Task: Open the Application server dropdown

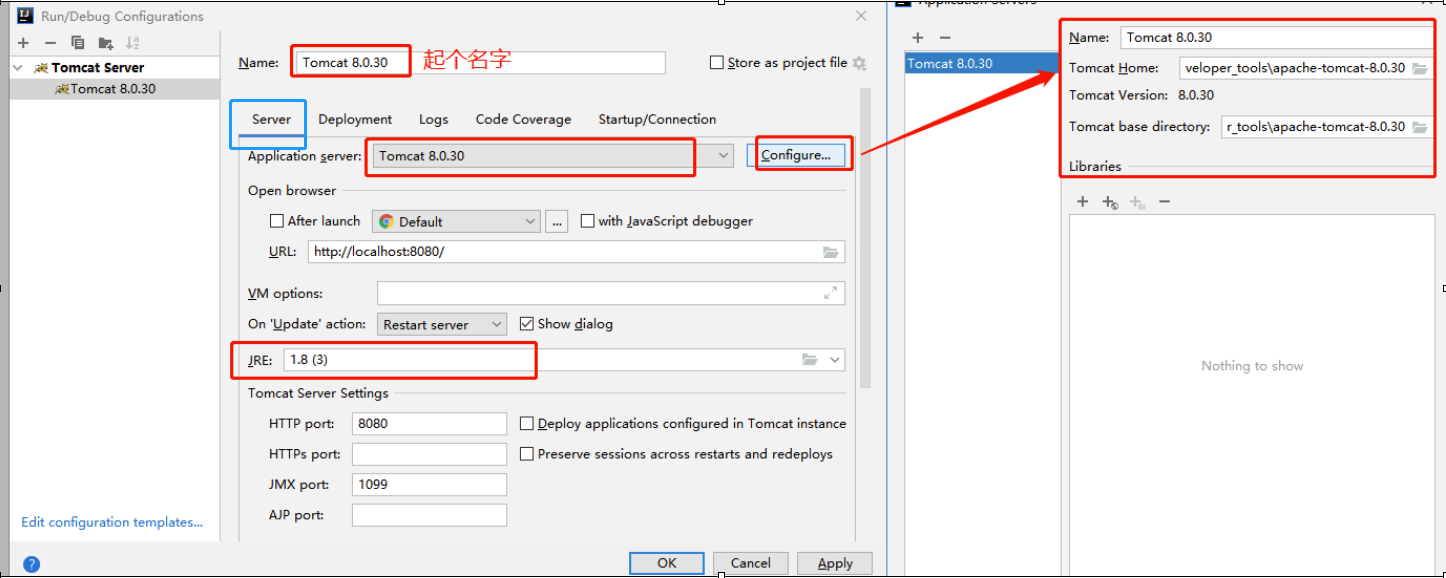Action: 724,156
